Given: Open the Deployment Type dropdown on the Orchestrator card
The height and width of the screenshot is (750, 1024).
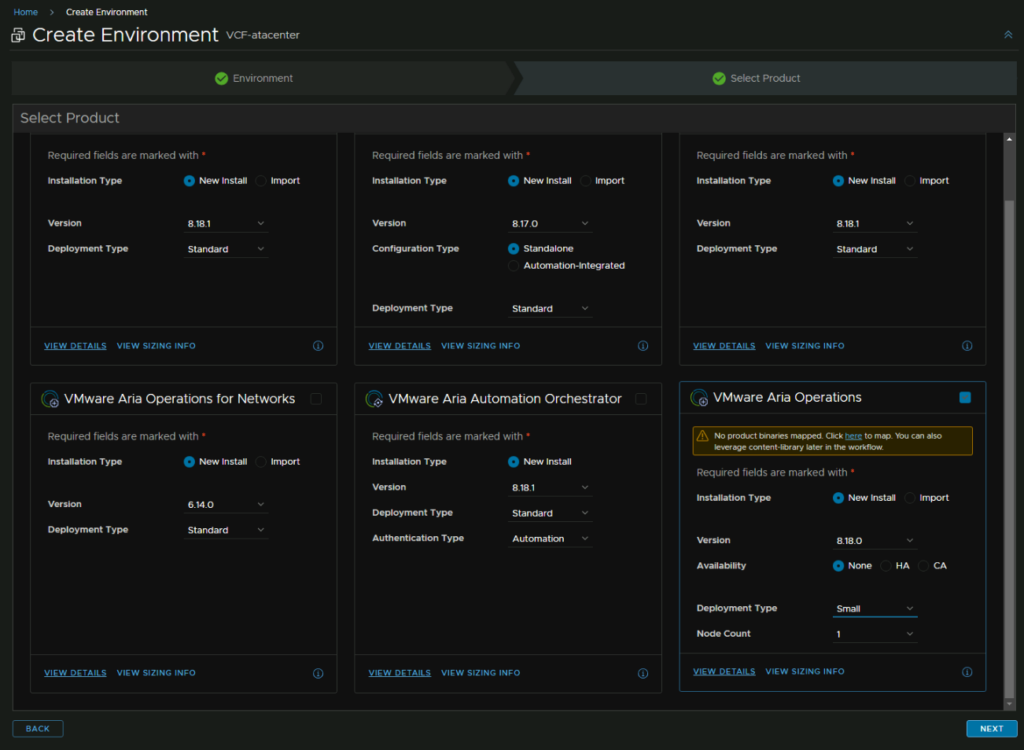Looking at the screenshot, I should pos(550,514).
